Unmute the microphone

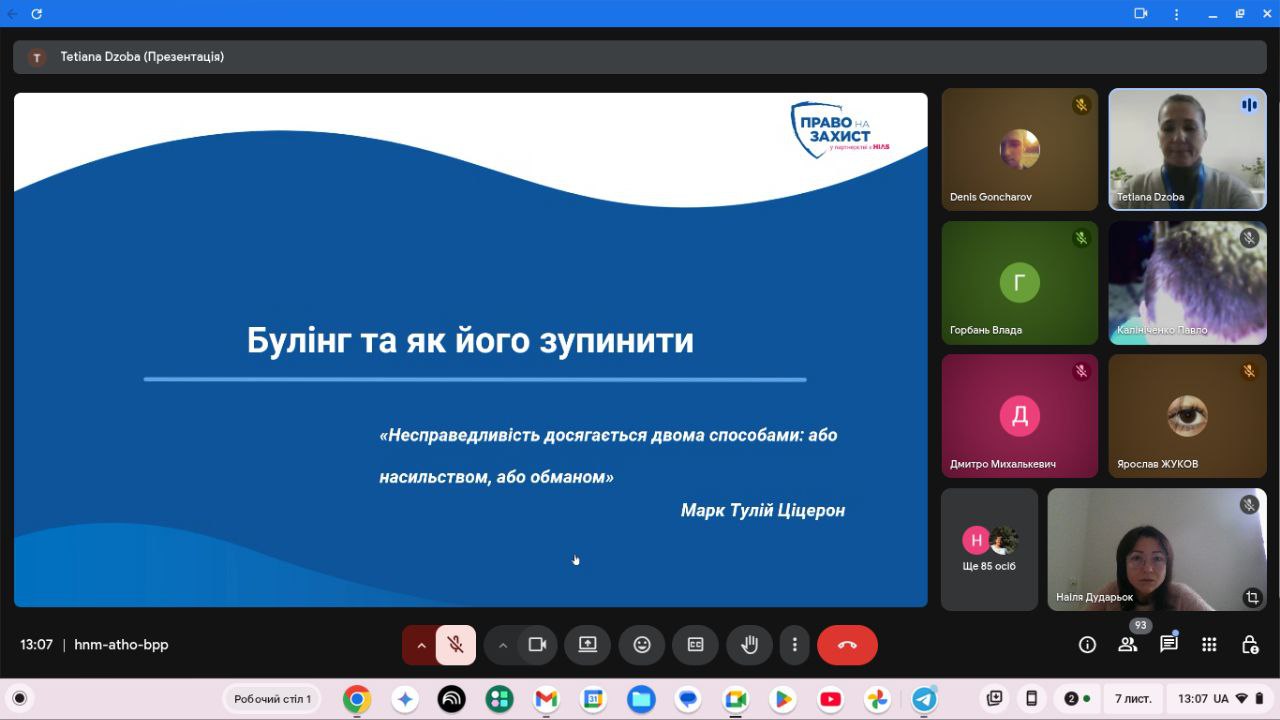click(x=455, y=645)
